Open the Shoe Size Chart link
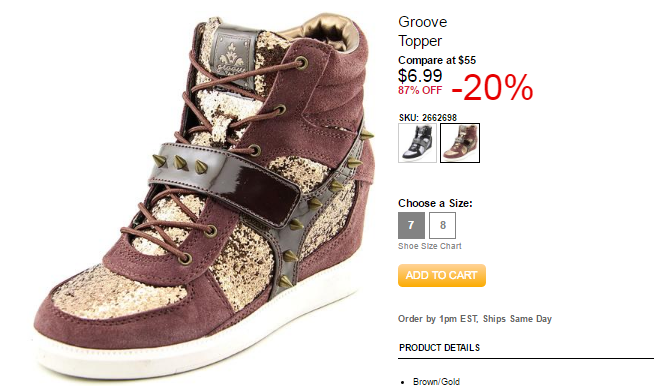Viewport: 654px width, 387px height. (x=430, y=246)
